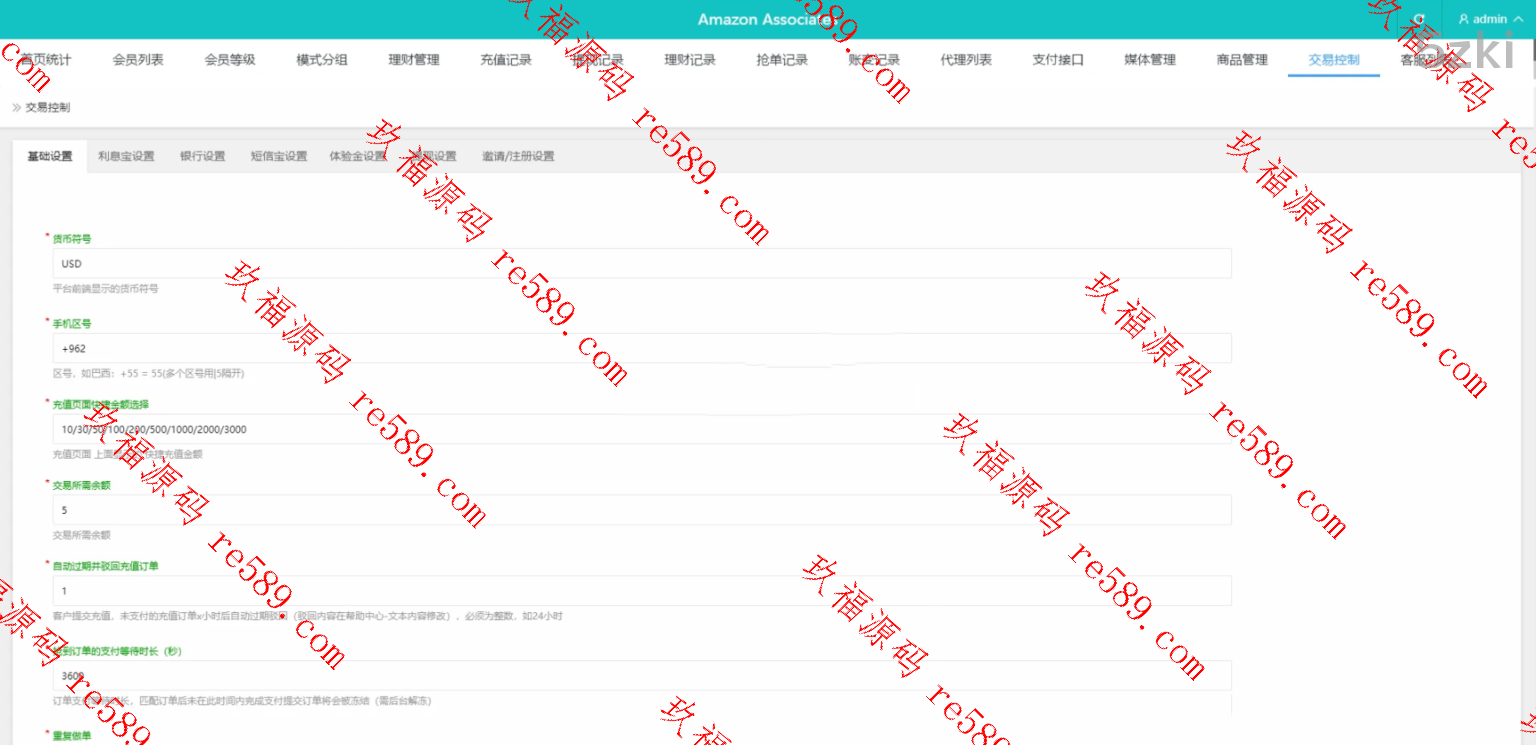Click the 货币符号 field containing USD

pyautogui.click(x=641, y=264)
